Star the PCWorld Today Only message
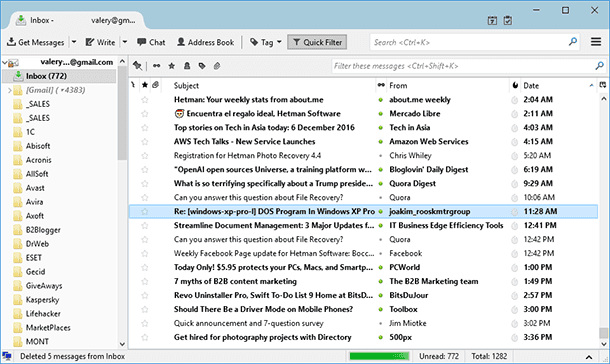This screenshot has width=610, height=364. coord(145,268)
